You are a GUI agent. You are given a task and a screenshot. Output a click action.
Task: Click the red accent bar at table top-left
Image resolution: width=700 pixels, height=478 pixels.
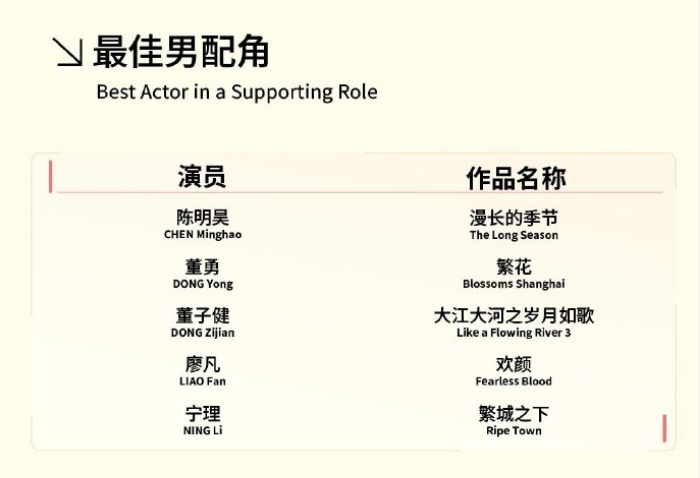(x=50, y=177)
